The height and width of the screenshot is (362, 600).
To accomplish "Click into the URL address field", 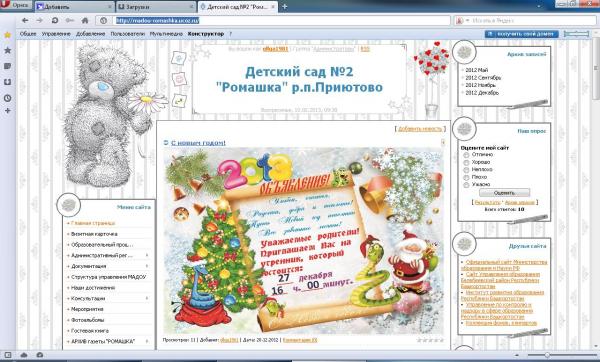I will pyautogui.click(x=282, y=21).
